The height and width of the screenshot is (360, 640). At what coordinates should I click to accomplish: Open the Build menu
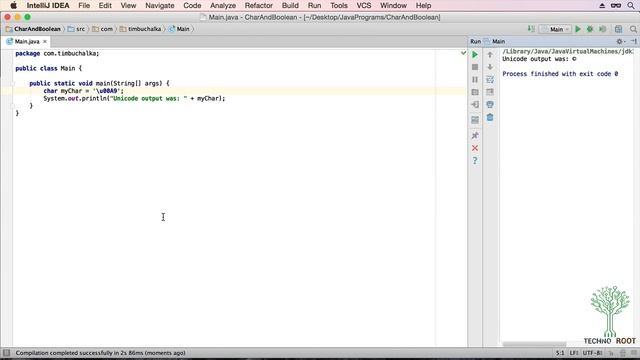pyautogui.click(x=290, y=6)
